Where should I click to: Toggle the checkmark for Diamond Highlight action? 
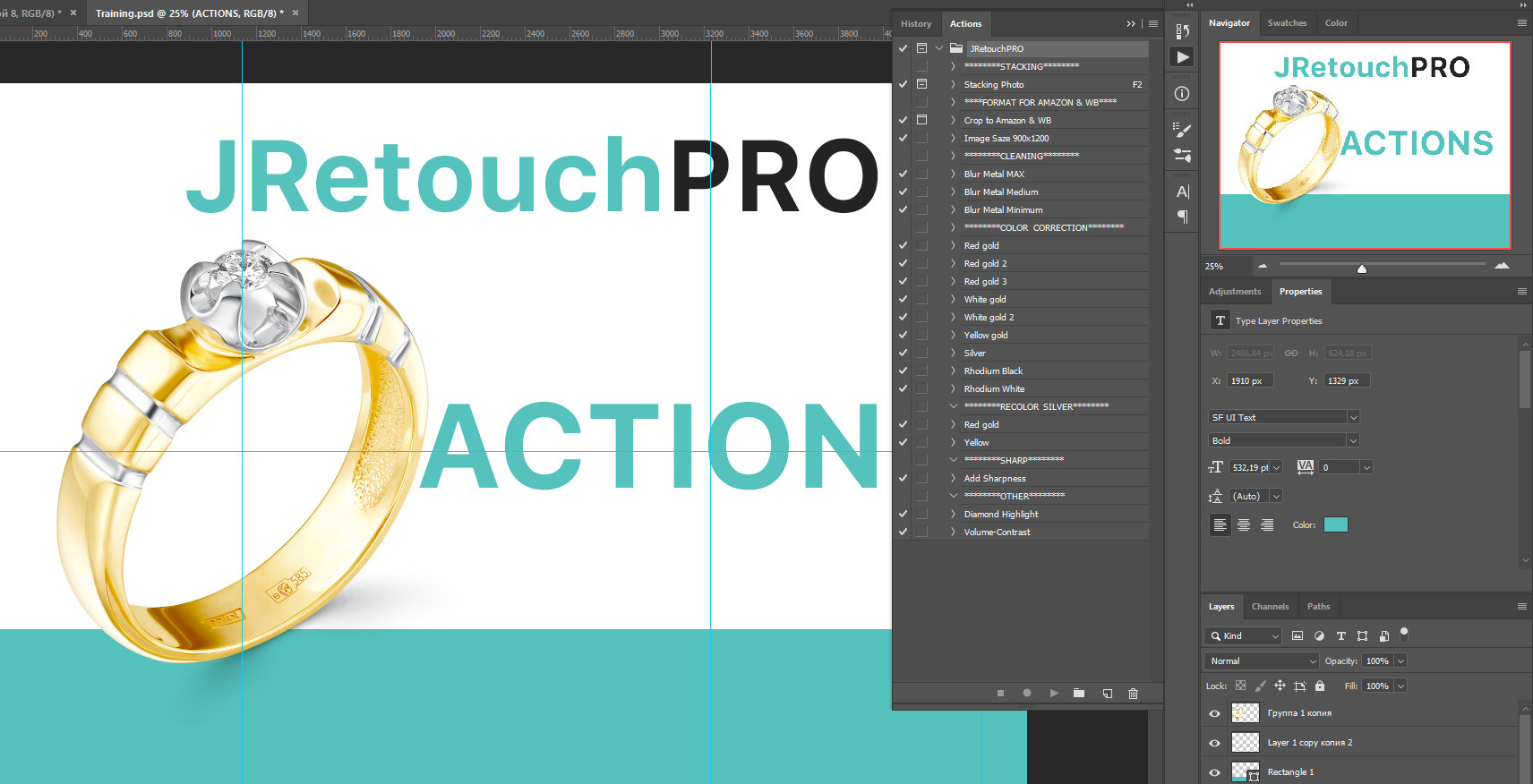tap(903, 515)
